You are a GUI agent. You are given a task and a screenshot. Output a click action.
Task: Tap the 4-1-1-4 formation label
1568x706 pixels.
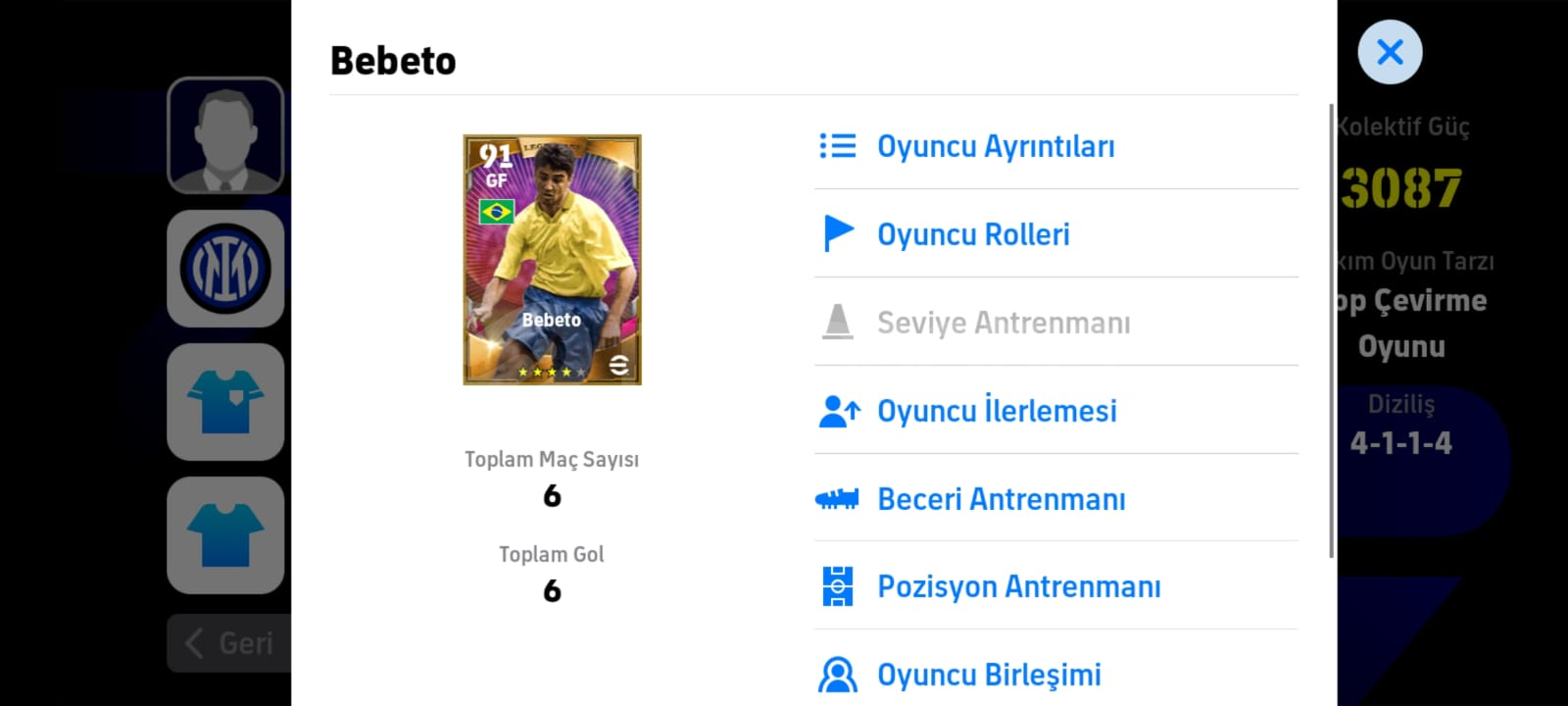point(1401,443)
